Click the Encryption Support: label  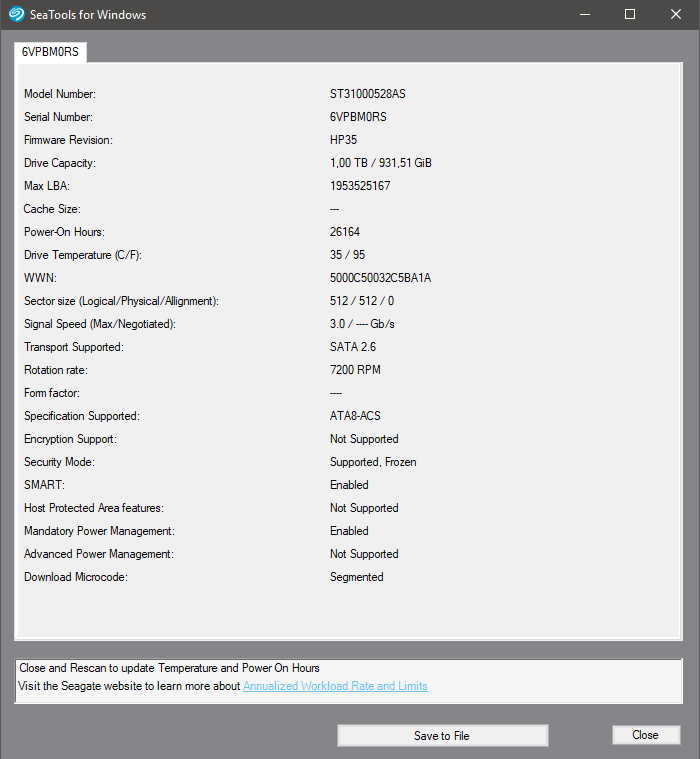(x=70, y=439)
